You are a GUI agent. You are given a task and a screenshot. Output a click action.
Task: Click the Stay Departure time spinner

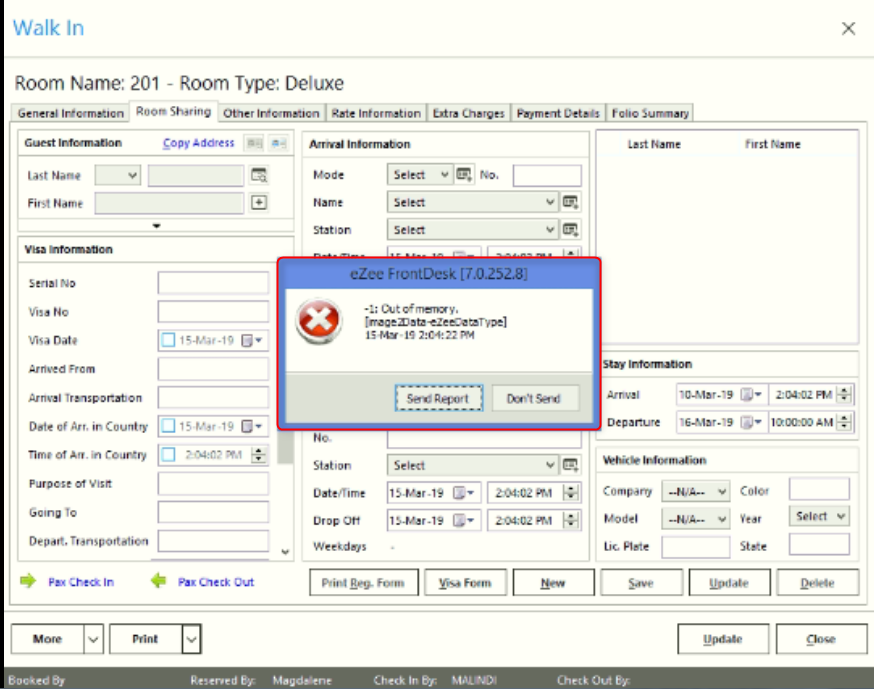click(844, 421)
